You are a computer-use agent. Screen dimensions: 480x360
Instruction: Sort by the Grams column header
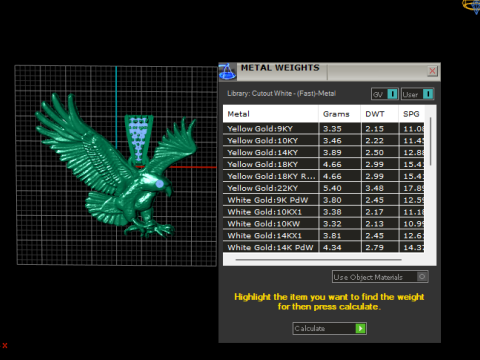point(339,114)
